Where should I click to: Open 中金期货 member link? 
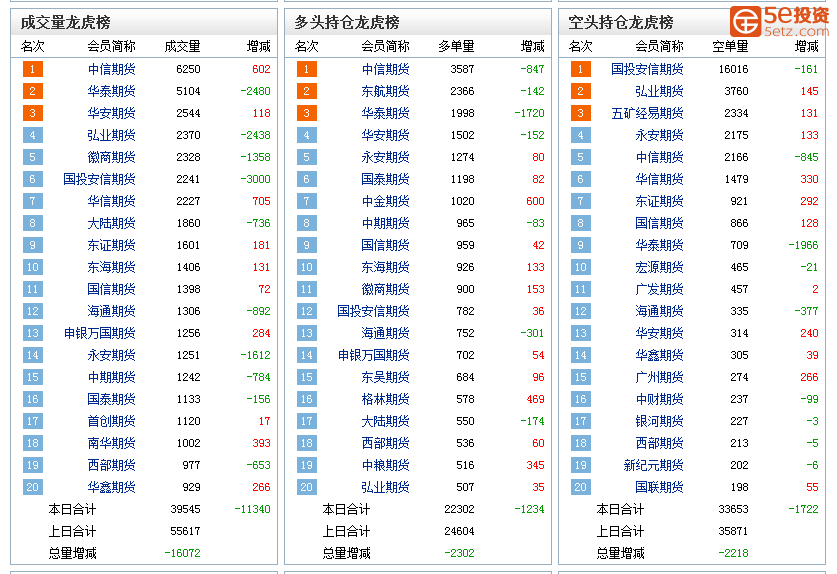(x=385, y=201)
